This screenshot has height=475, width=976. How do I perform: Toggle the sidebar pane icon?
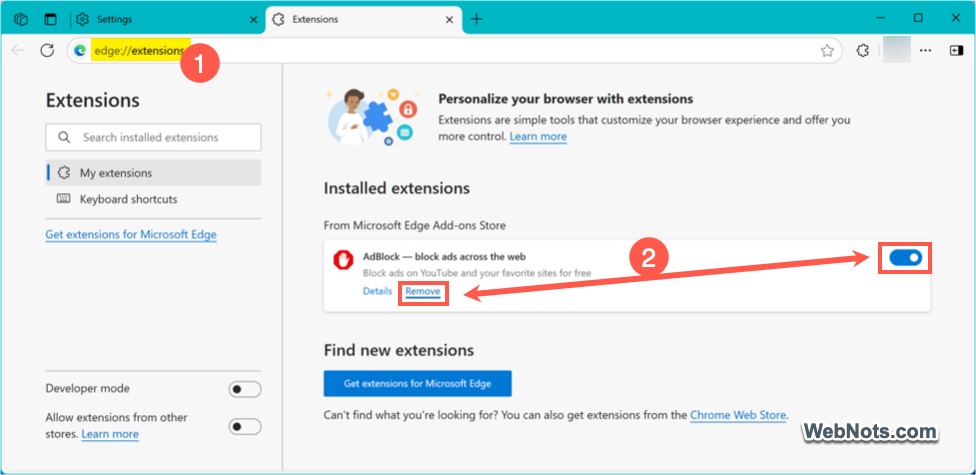click(957, 51)
